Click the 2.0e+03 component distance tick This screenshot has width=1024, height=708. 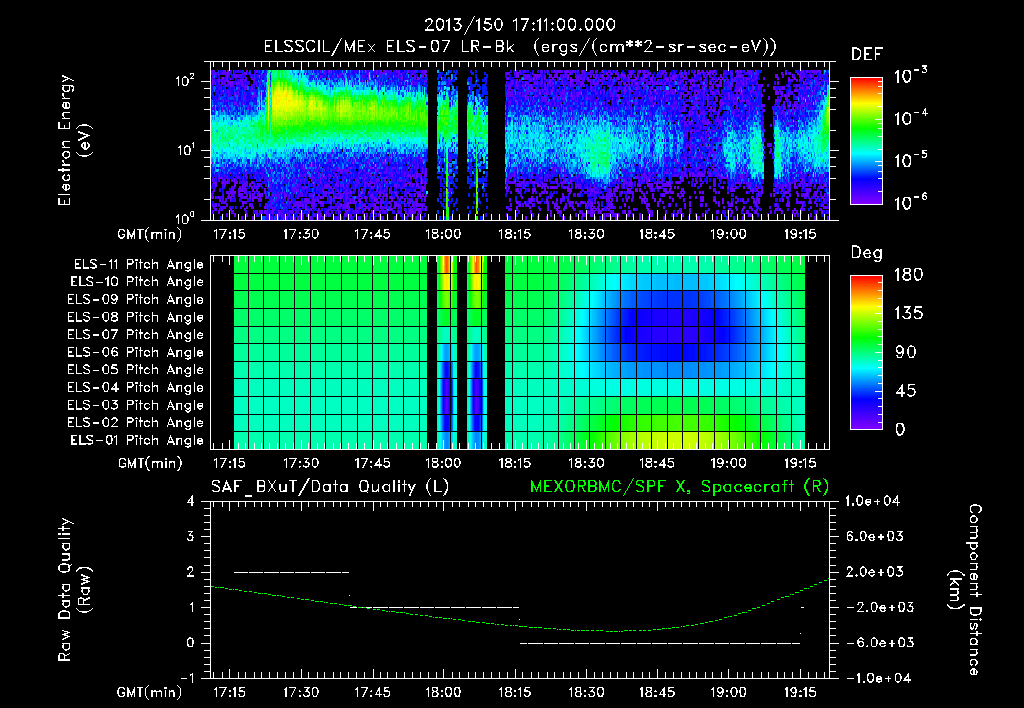click(874, 572)
